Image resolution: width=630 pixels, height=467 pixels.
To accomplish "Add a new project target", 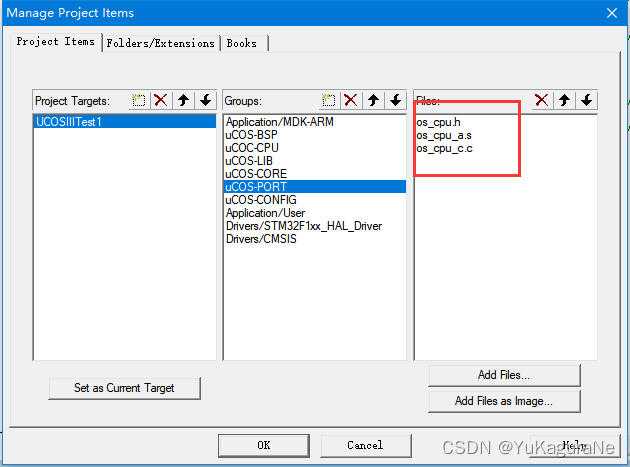I will pyautogui.click(x=139, y=100).
